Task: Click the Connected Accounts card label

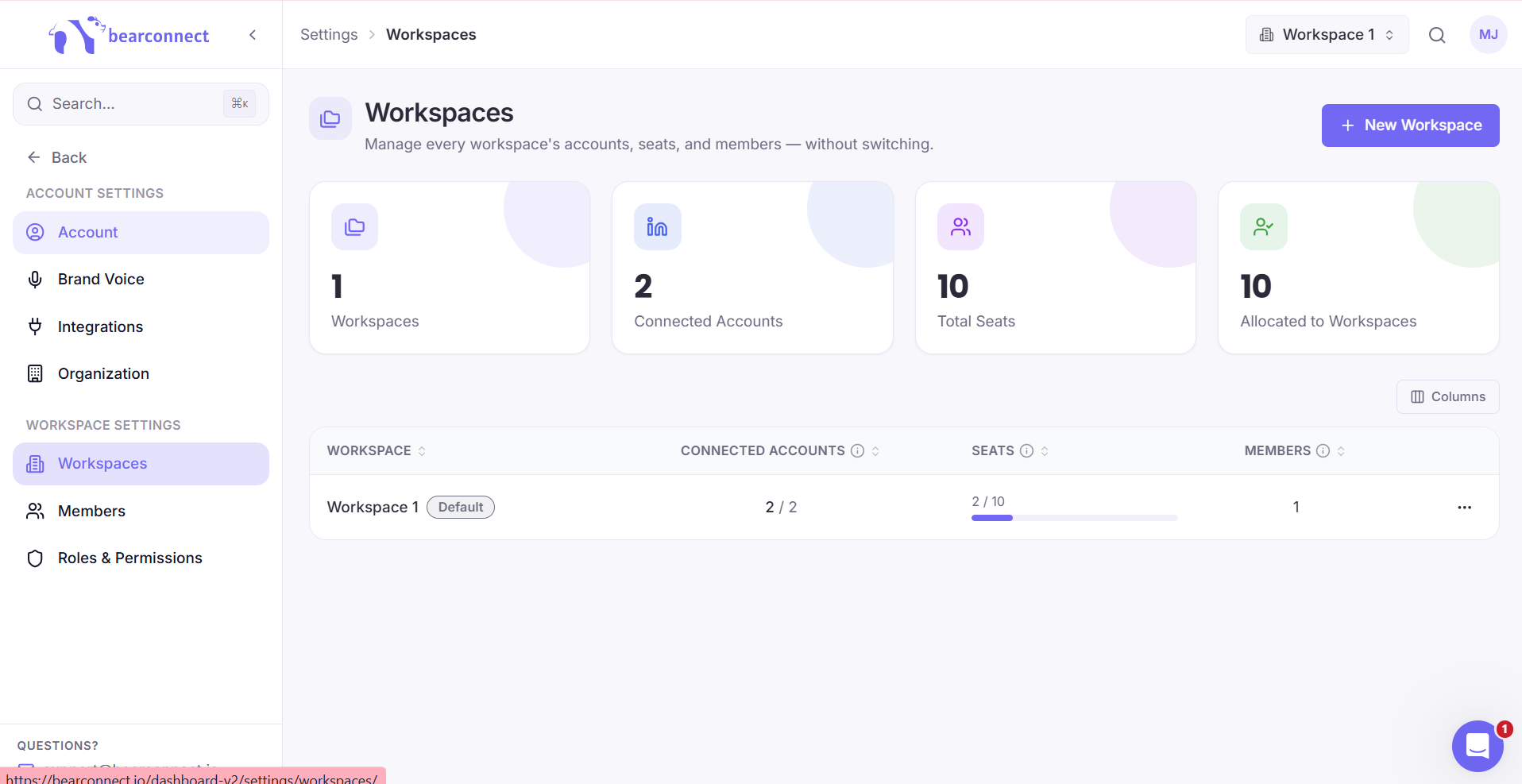Action: click(709, 322)
